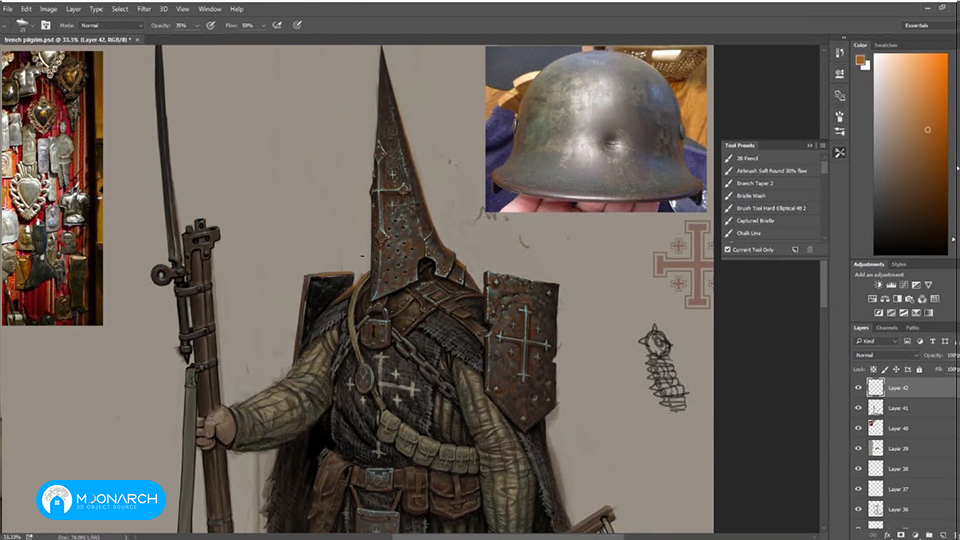Filter layers by pixel layer type

[x=907, y=341]
